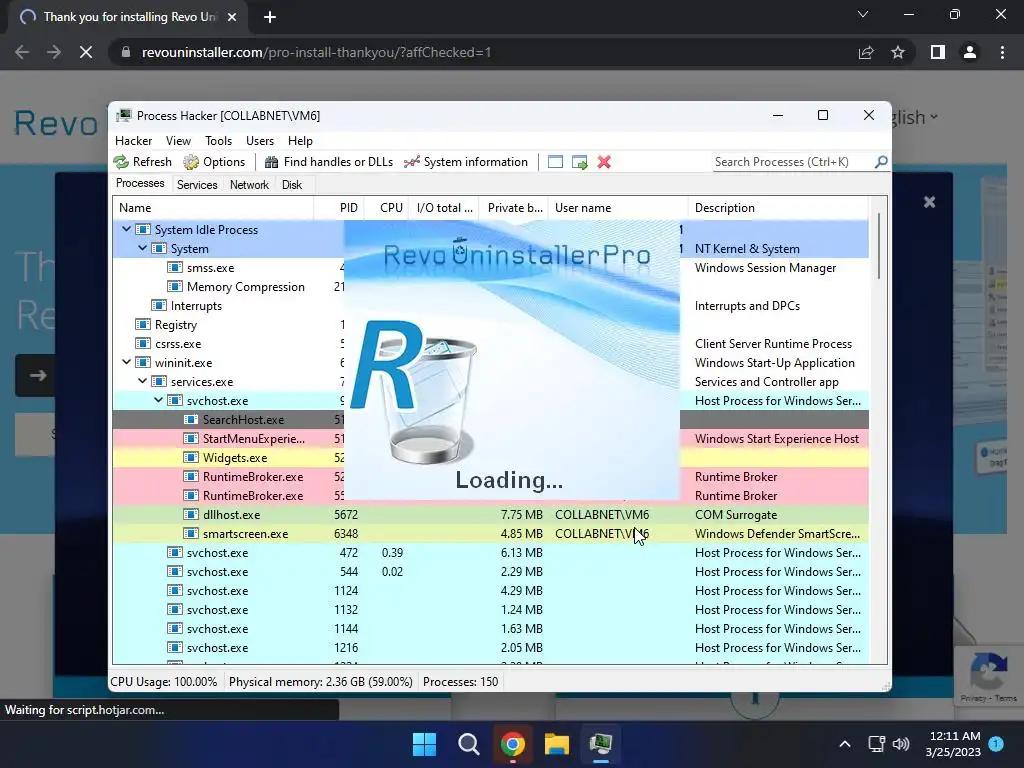
Task: Show hidden system tray icons
Action: click(844, 744)
